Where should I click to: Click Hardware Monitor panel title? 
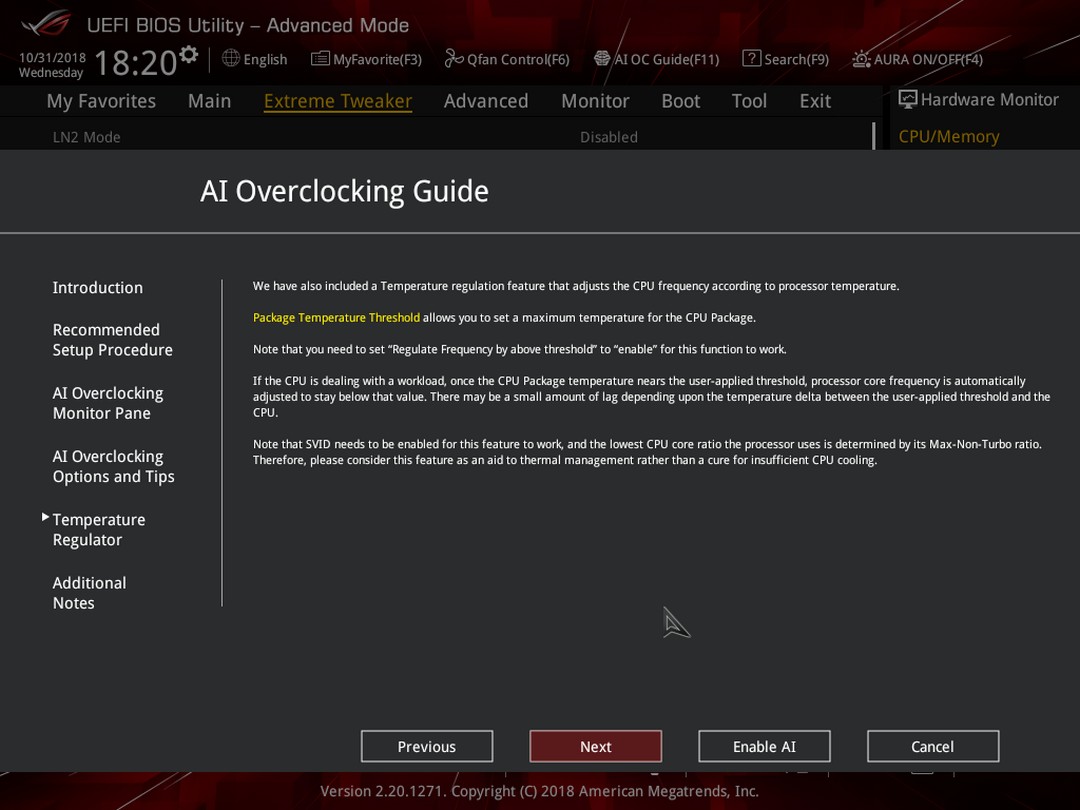989,100
